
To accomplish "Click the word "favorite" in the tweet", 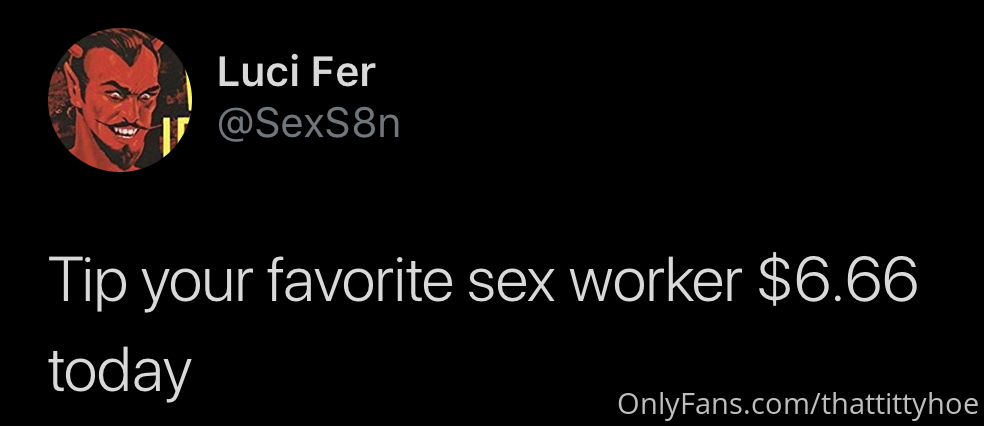I will [x=363, y=283].
